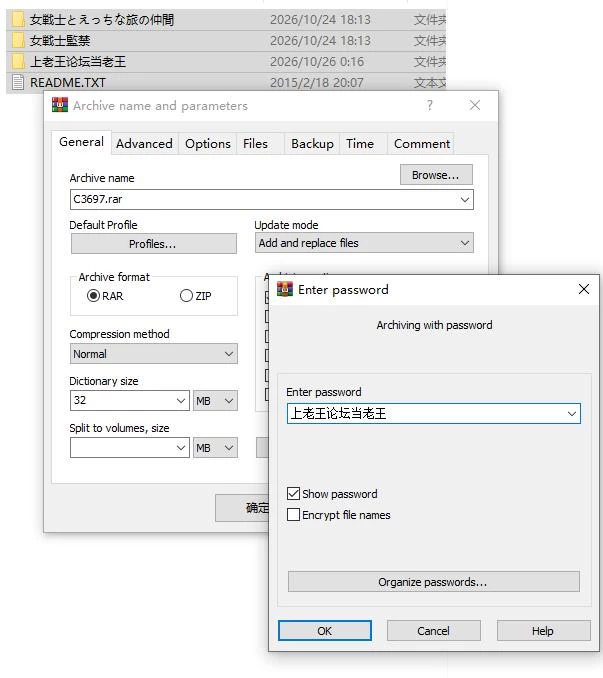Select file name 女戦士監禁
Viewport: 603px width, 678px height.
pyautogui.click(x=60, y=41)
